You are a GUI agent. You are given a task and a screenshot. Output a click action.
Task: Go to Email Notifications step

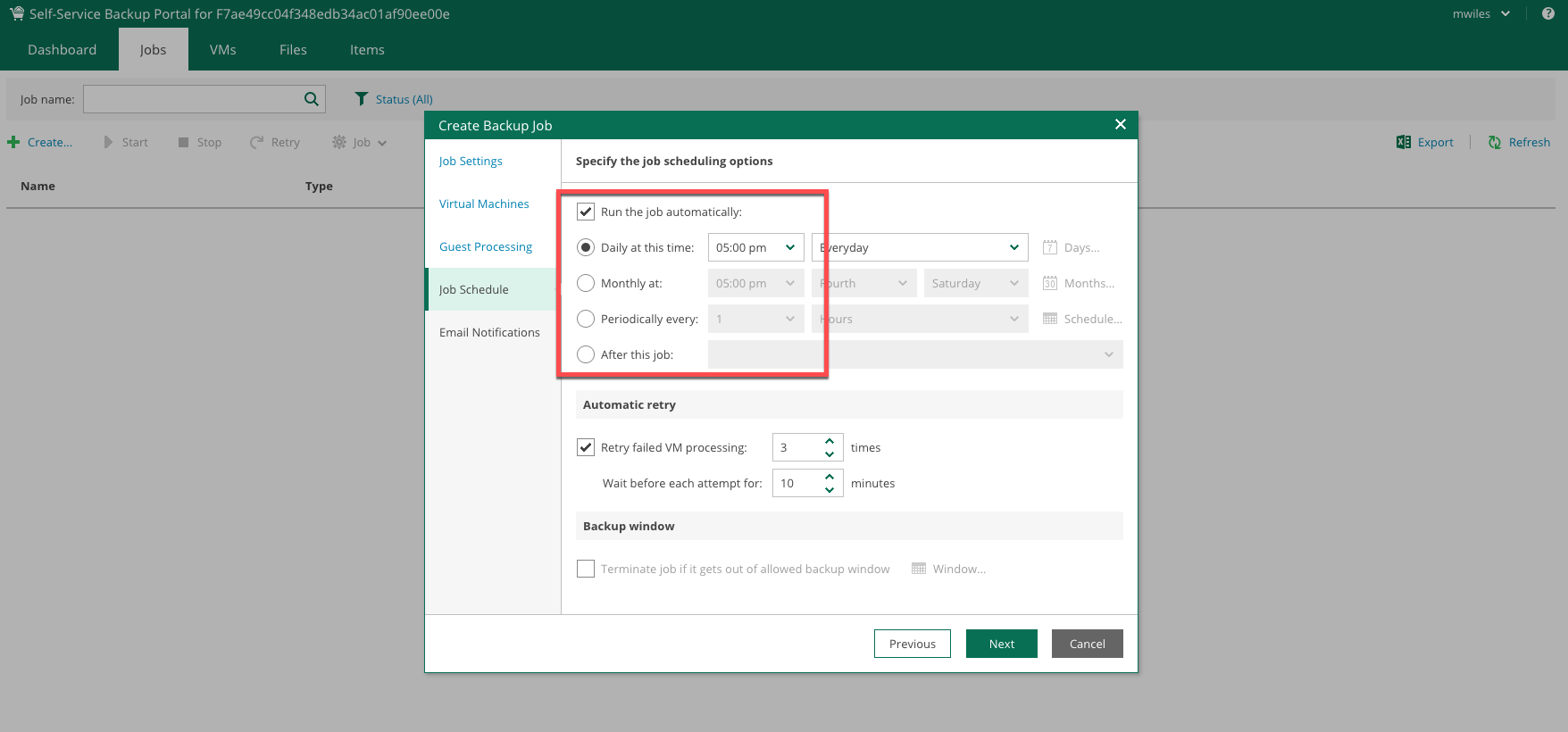[489, 332]
